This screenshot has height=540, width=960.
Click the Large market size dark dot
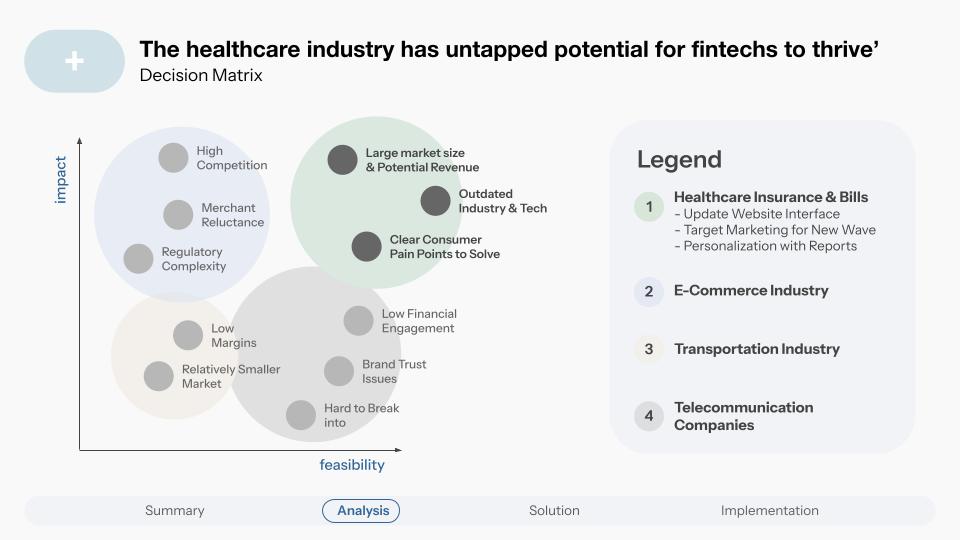[x=342, y=160]
